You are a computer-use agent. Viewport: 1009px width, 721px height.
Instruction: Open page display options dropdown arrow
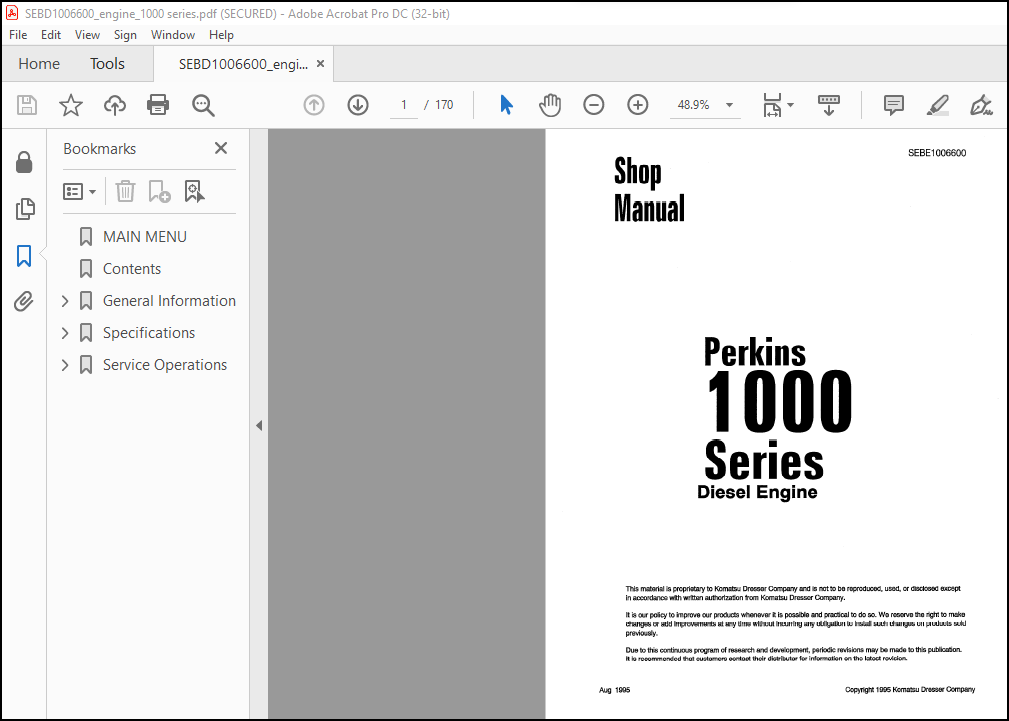tap(790, 105)
